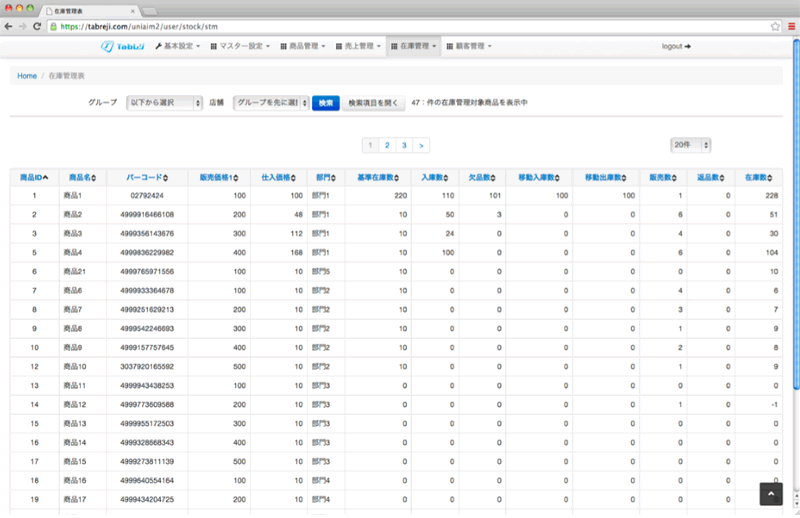Go to page 2 of results
The height and width of the screenshot is (518, 800).
point(386,145)
